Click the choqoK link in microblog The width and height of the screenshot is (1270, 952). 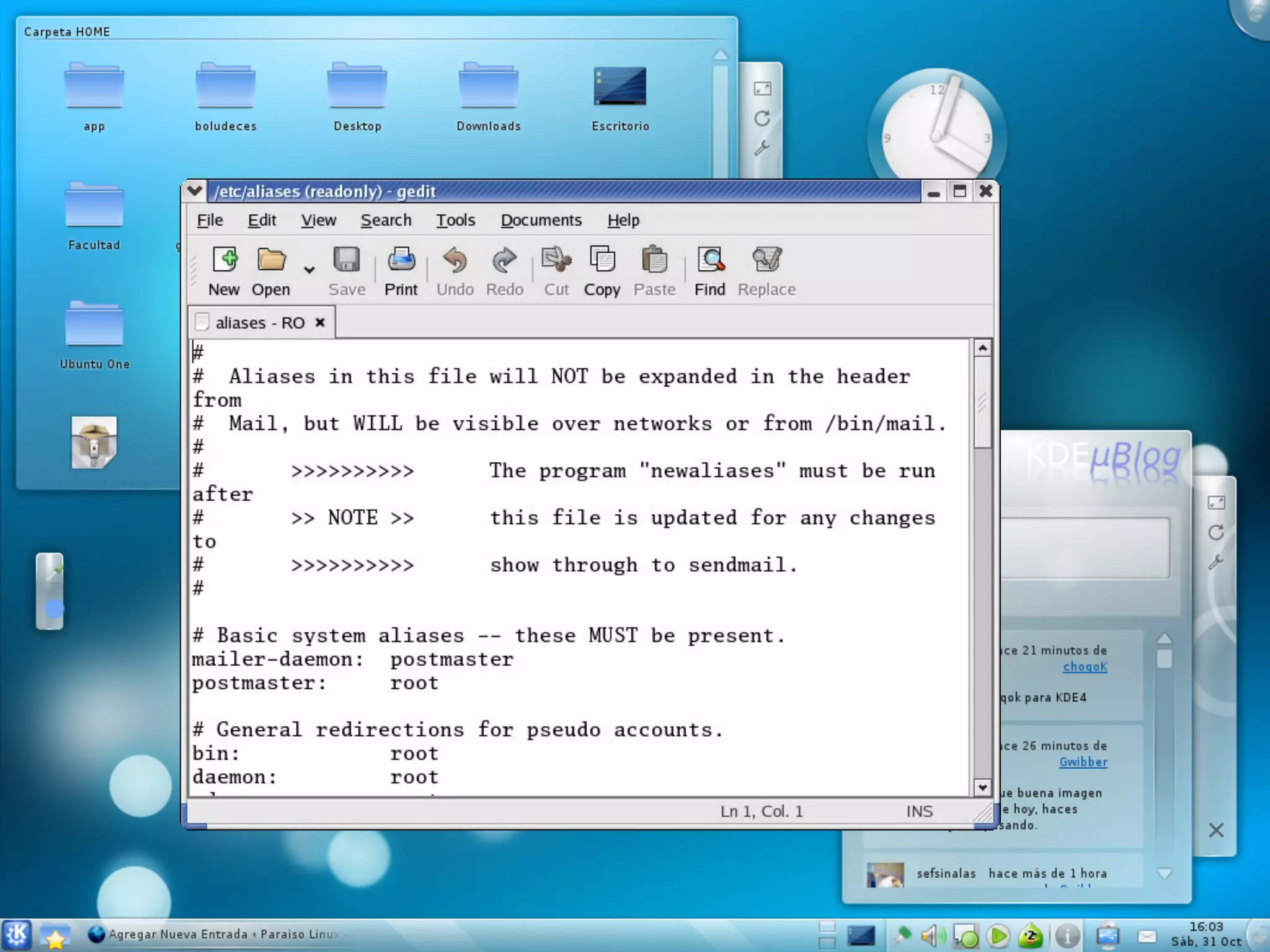tap(1085, 667)
